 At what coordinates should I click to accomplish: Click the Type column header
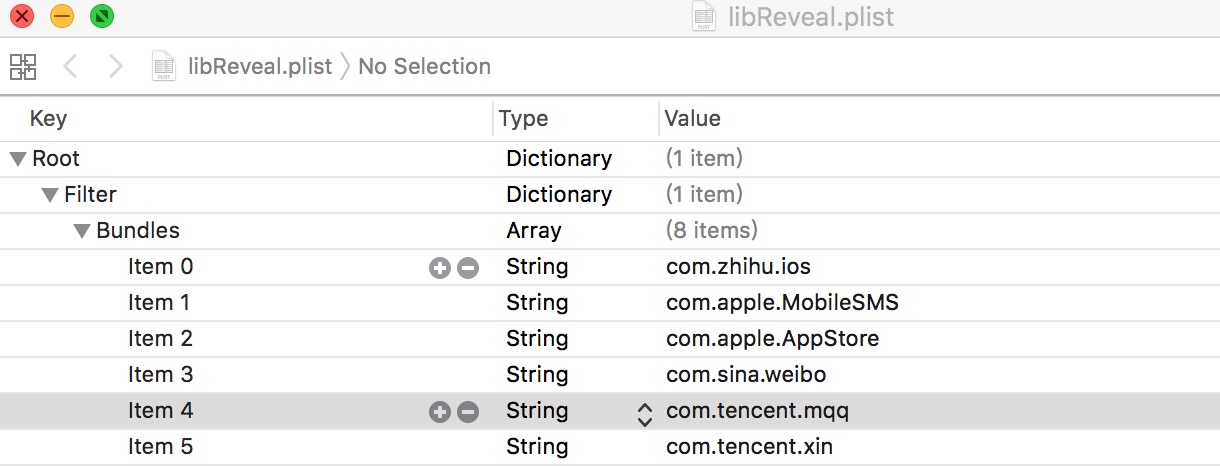523,119
